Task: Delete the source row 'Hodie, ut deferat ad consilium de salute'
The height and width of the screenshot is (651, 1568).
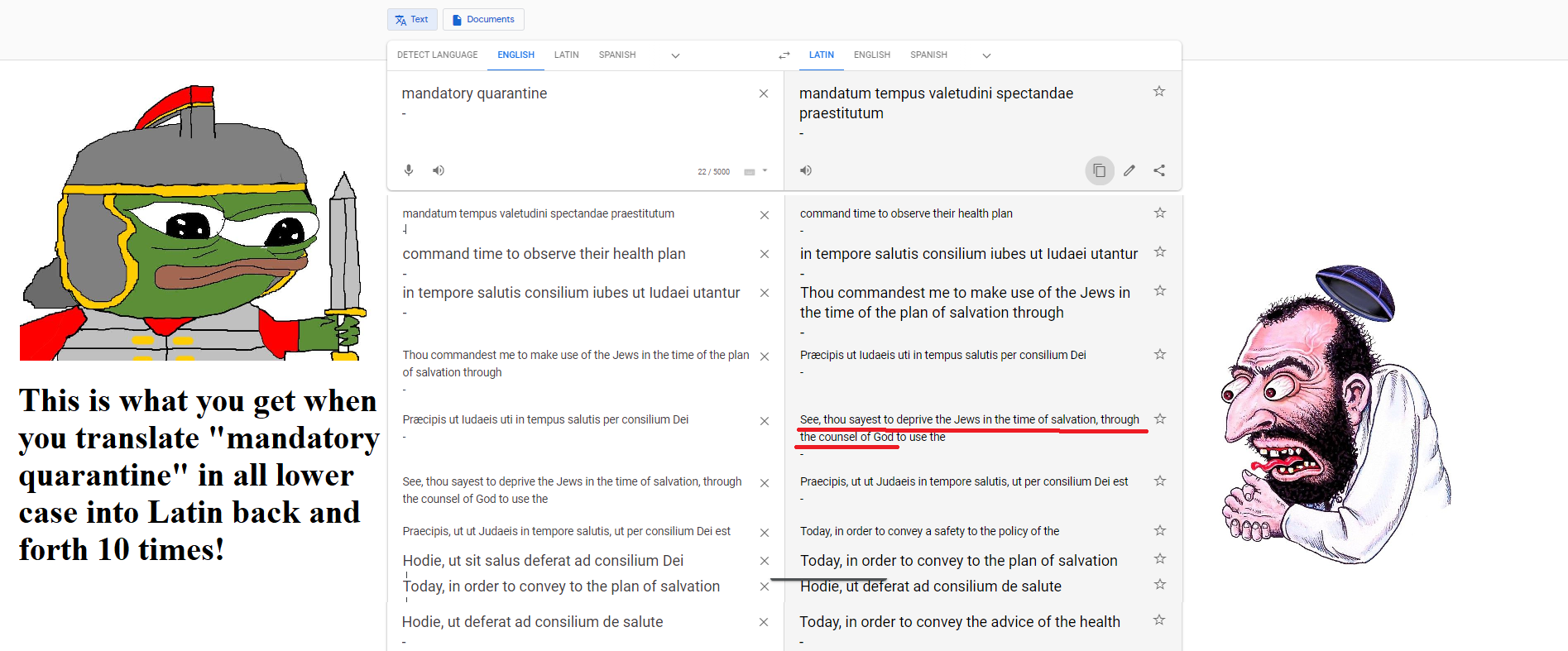Action: pyautogui.click(x=764, y=622)
